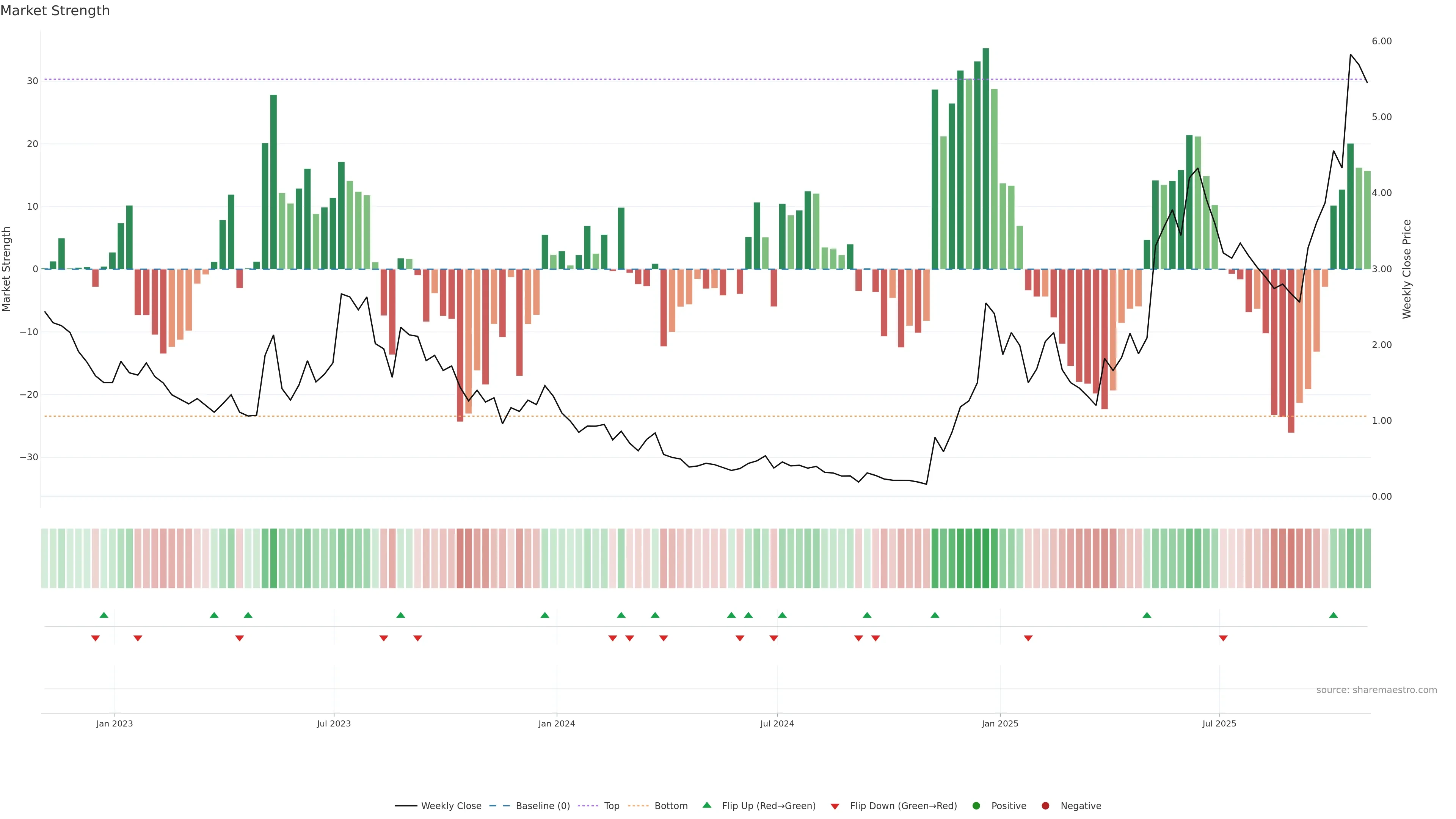This screenshot has height=819, width=1456.
Task: Click the Jan 2025 x-axis label
Action: [x=1000, y=723]
